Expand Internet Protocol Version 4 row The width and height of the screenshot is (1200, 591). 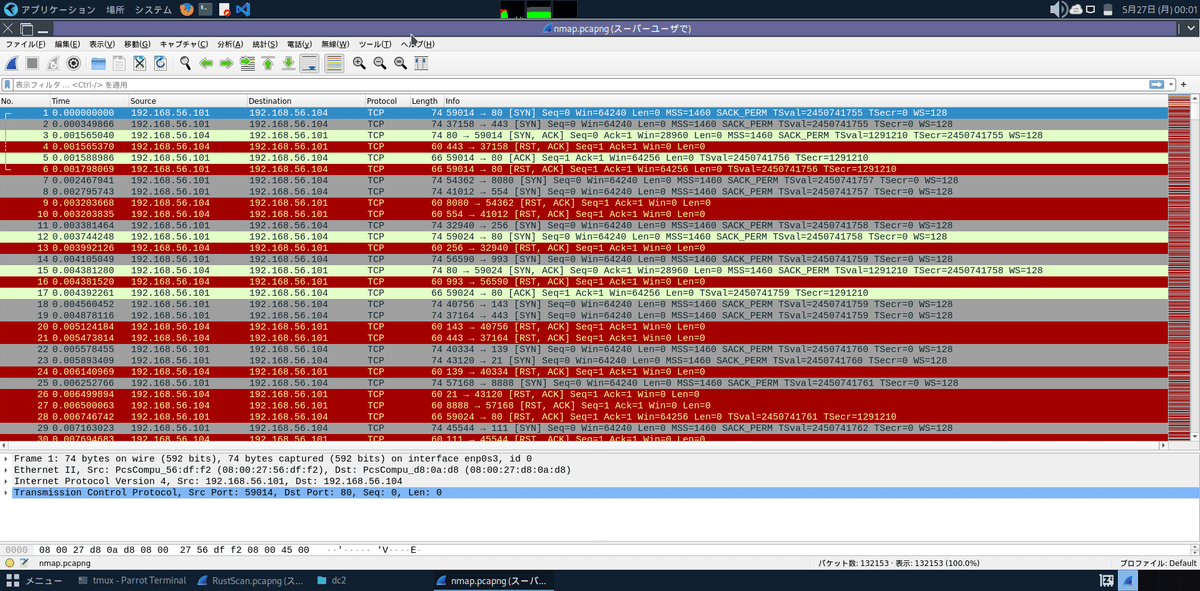pyautogui.click(x=7, y=481)
